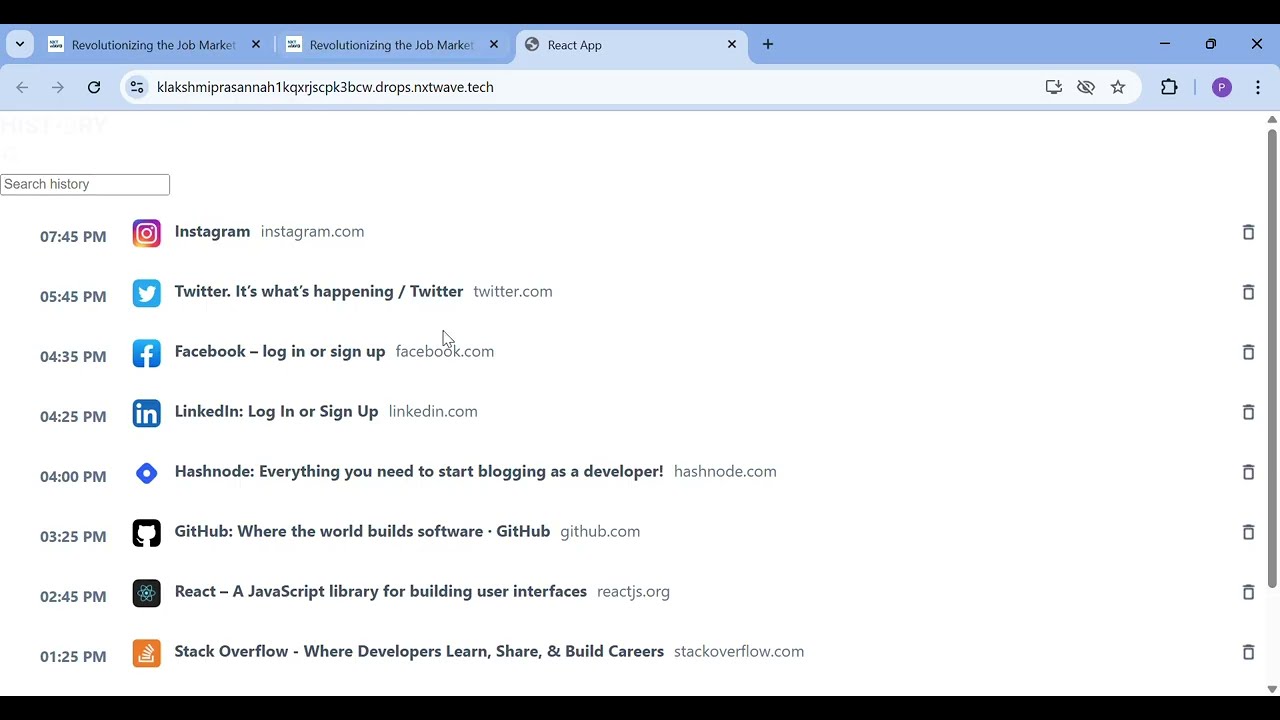Viewport: 1280px width, 720px height.
Task: Click the Hashnode blogging title text
Action: coord(419,471)
